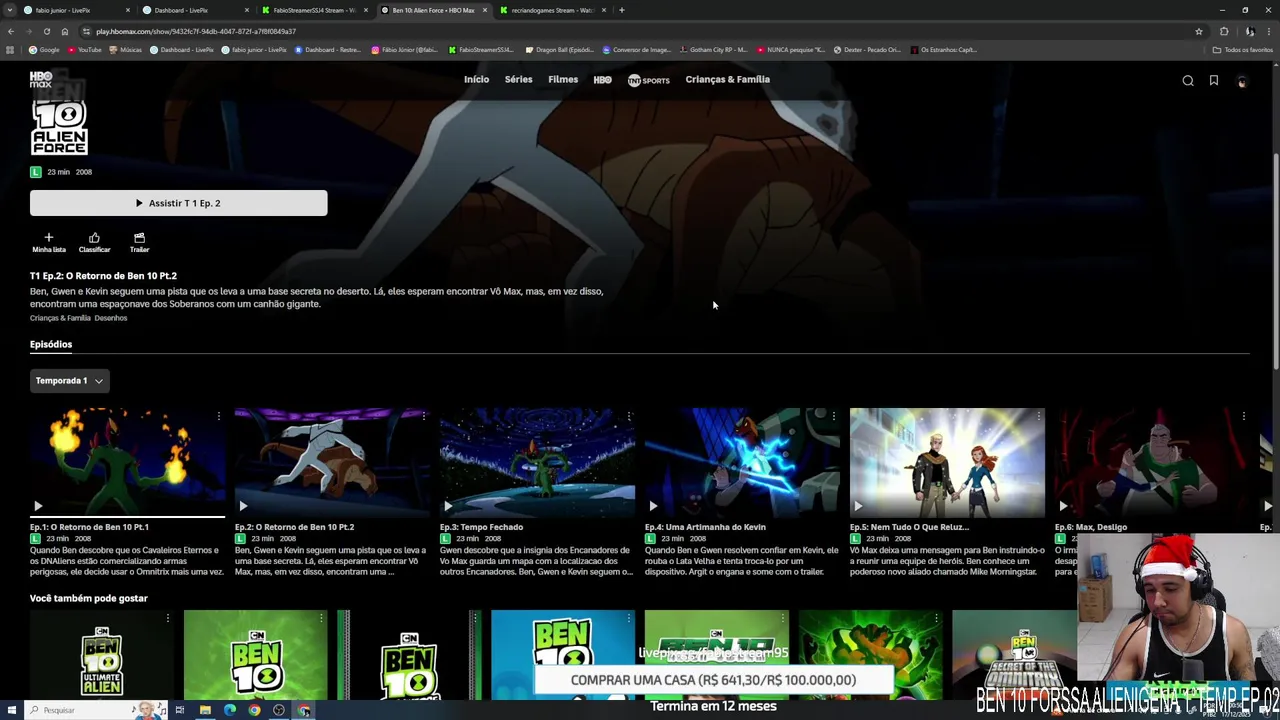Open the Crianças & Família genre link
The image size is (1280, 720).
tap(60, 318)
